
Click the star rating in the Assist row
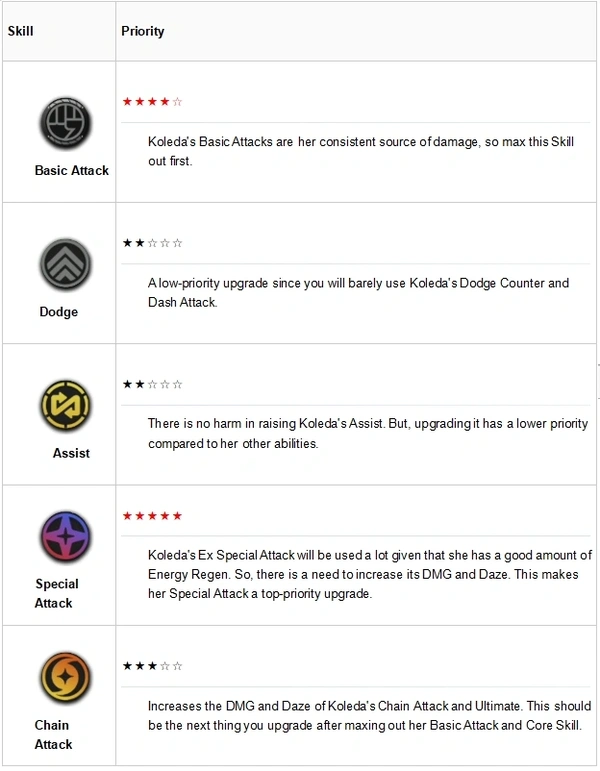[152, 384]
